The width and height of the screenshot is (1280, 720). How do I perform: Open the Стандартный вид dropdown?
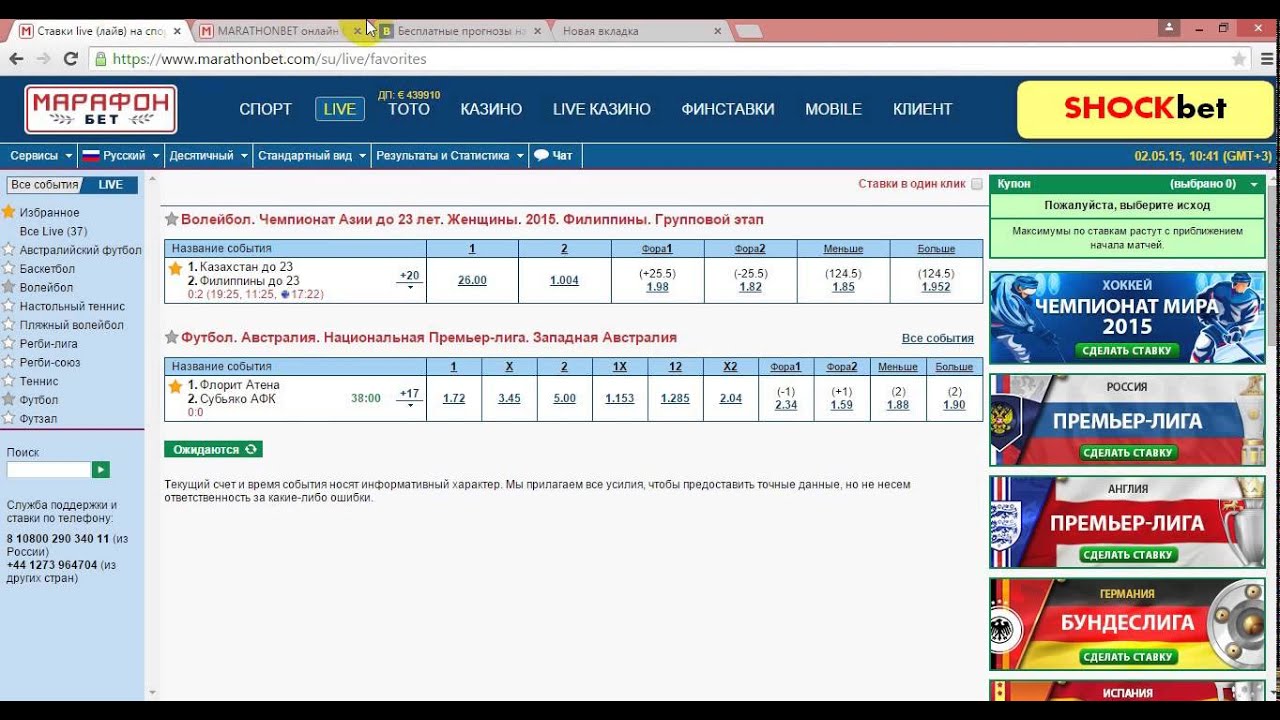pos(312,156)
